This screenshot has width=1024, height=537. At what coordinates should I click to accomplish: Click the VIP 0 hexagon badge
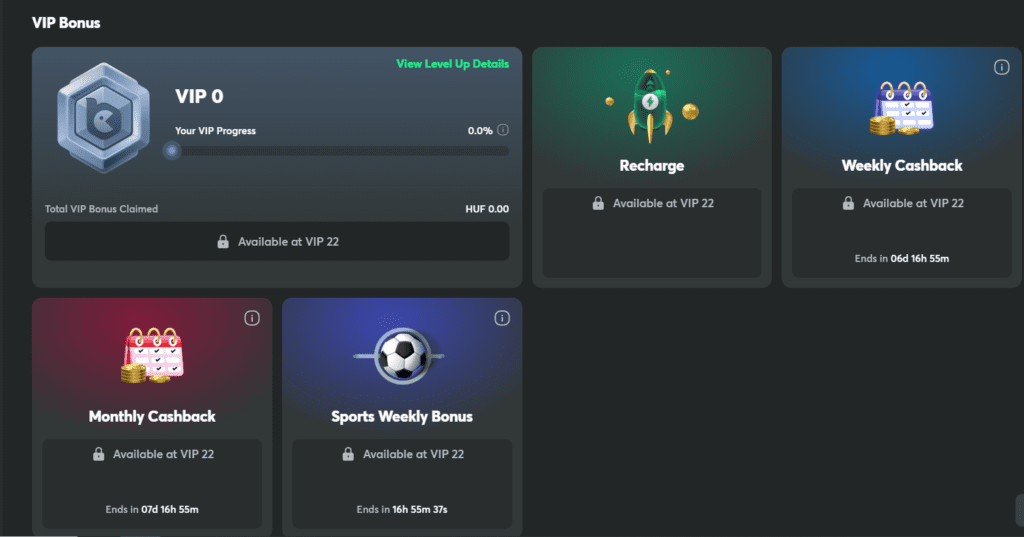tap(103, 118)
